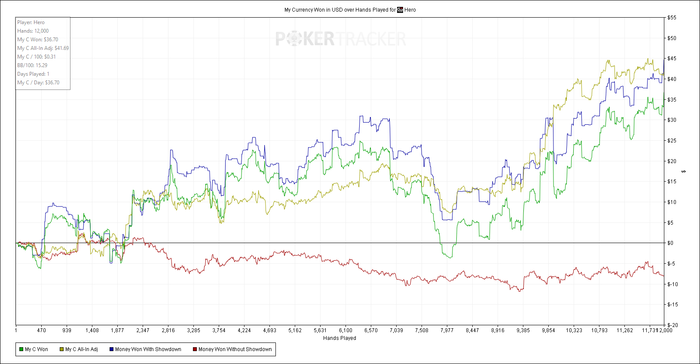Click the site icon before Hero in title

pyautogui.click(x=400, y=9)
